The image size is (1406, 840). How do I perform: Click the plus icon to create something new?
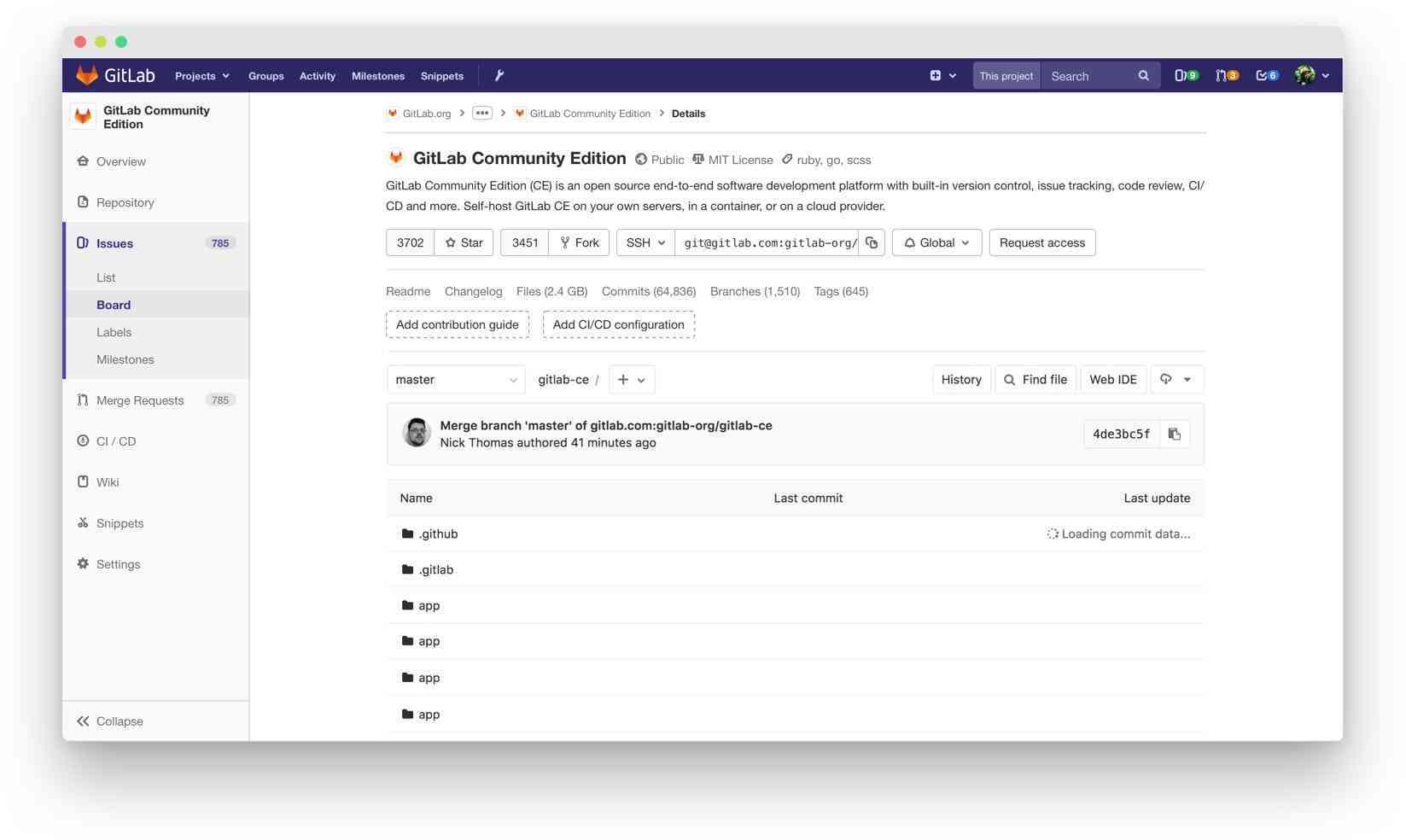pos(936,75)
